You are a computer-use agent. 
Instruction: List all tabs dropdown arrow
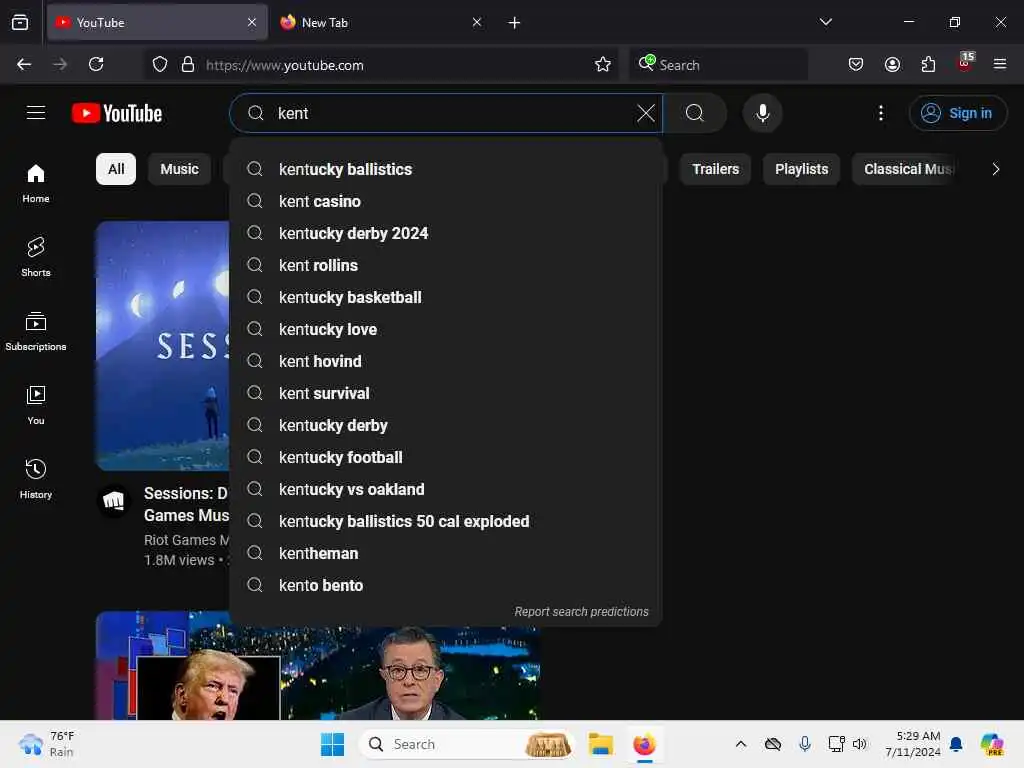(x=825, y=22)
